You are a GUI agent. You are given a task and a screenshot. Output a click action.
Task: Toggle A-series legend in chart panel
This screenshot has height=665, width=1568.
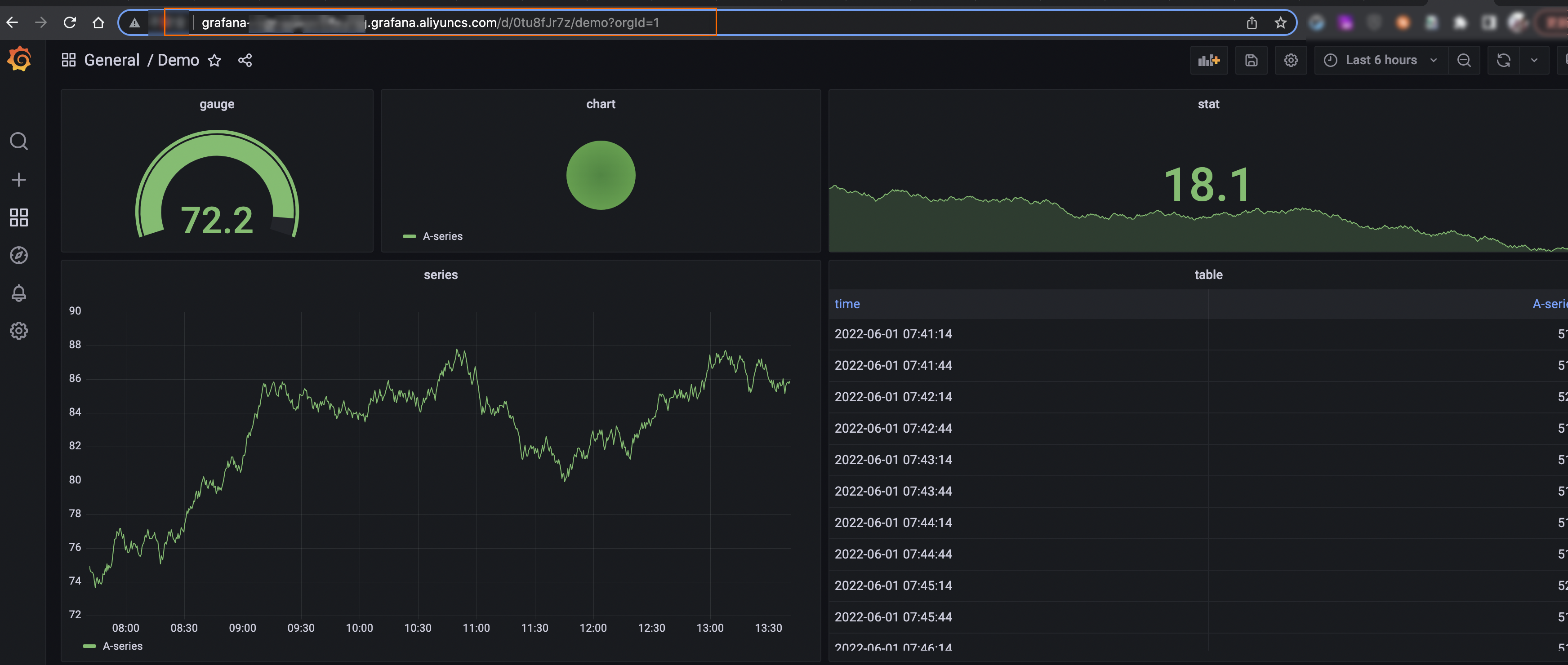pos(442,236)
